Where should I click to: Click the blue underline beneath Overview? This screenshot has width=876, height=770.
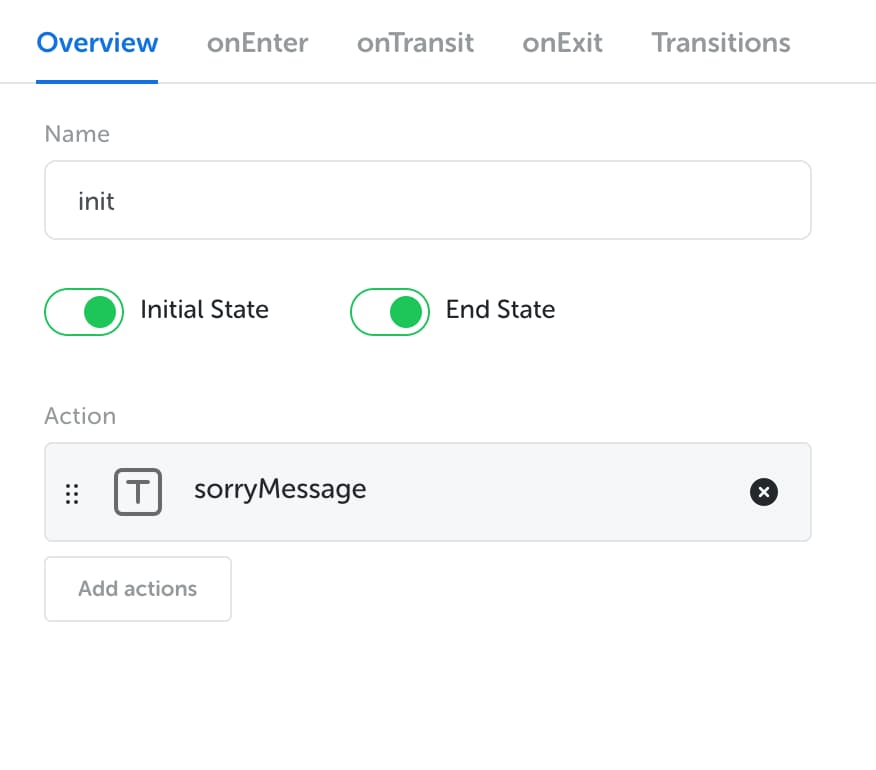97,82
